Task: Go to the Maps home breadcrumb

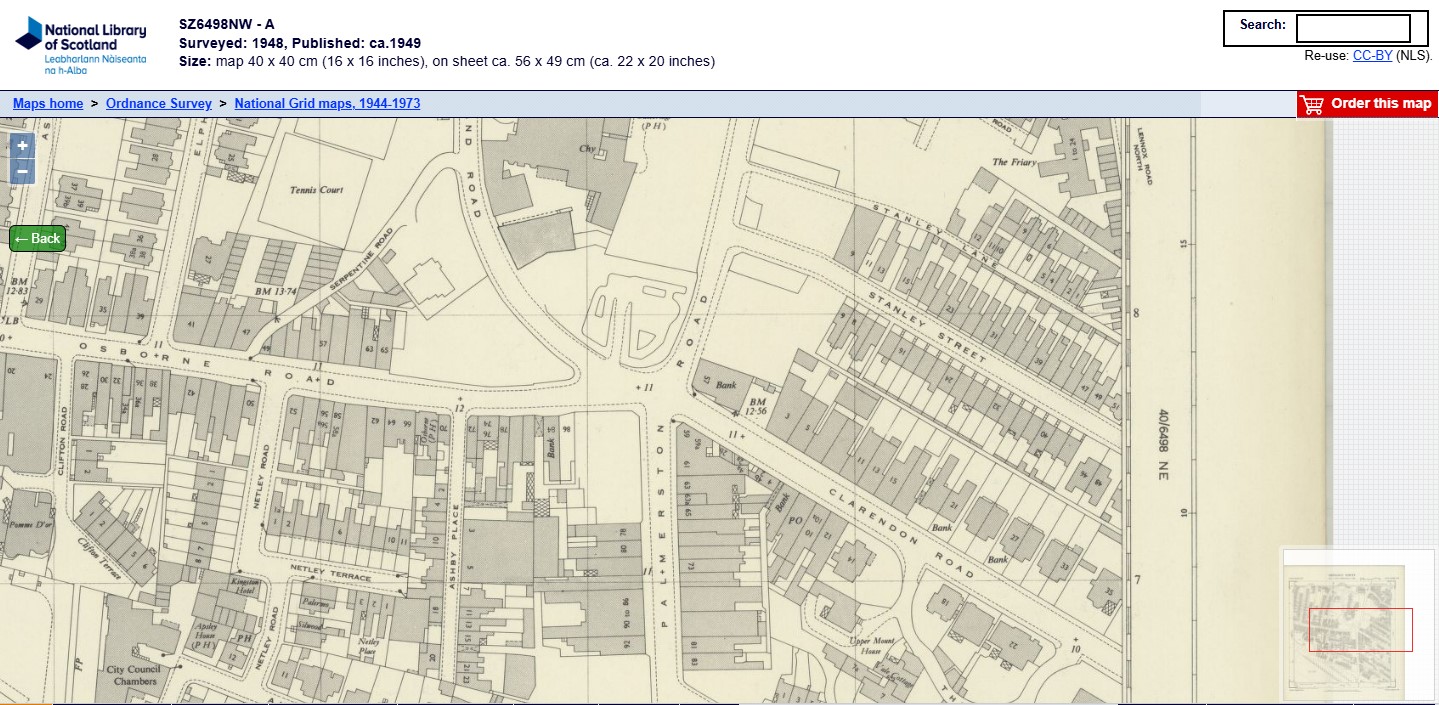Action: point(47,103)
